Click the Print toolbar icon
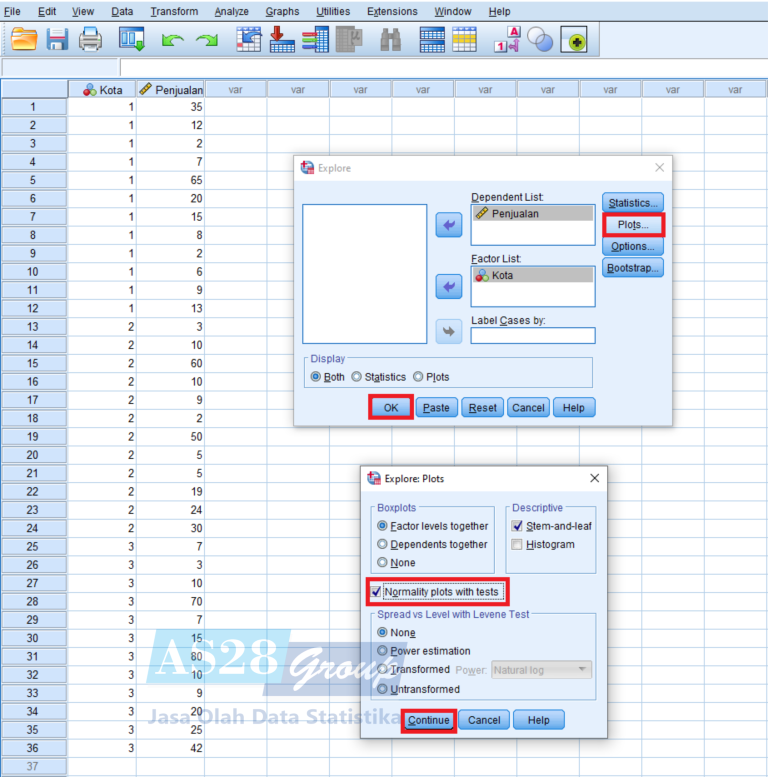 pos(91,39)
